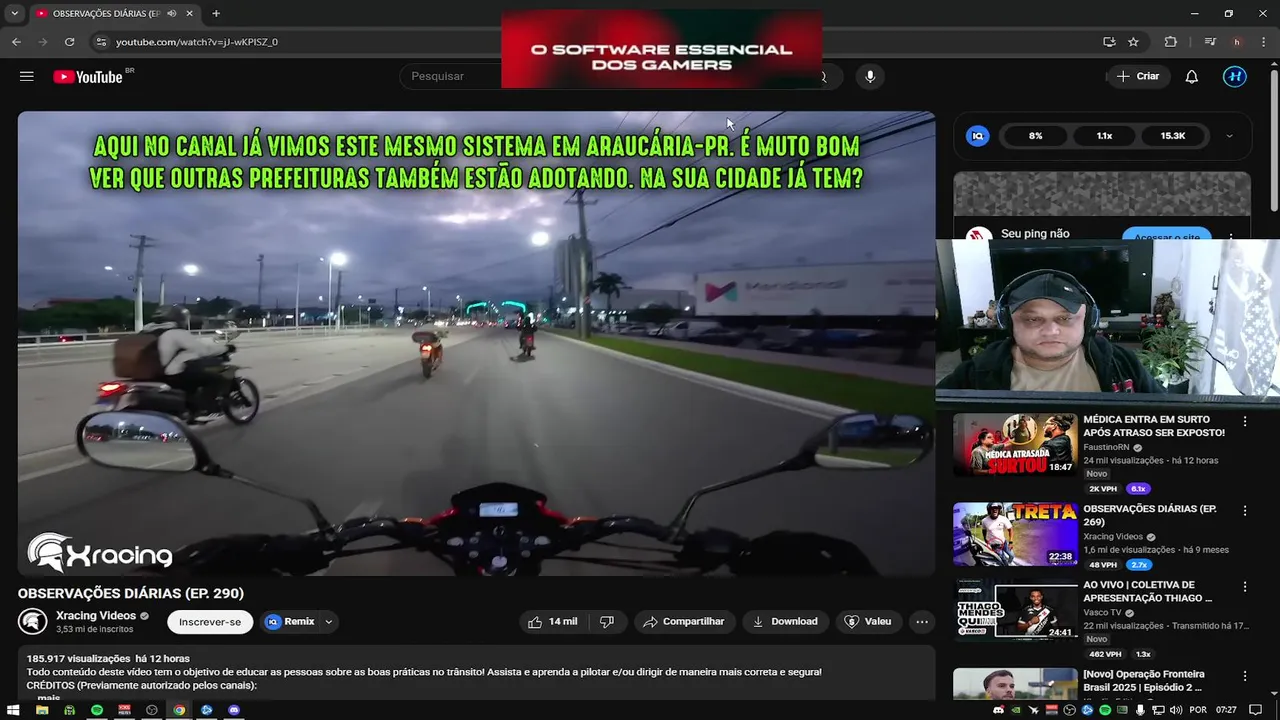Open the Chrome profile h icon
Viewport: 1280px width, 720px height.
click(x=1237, y=42)
